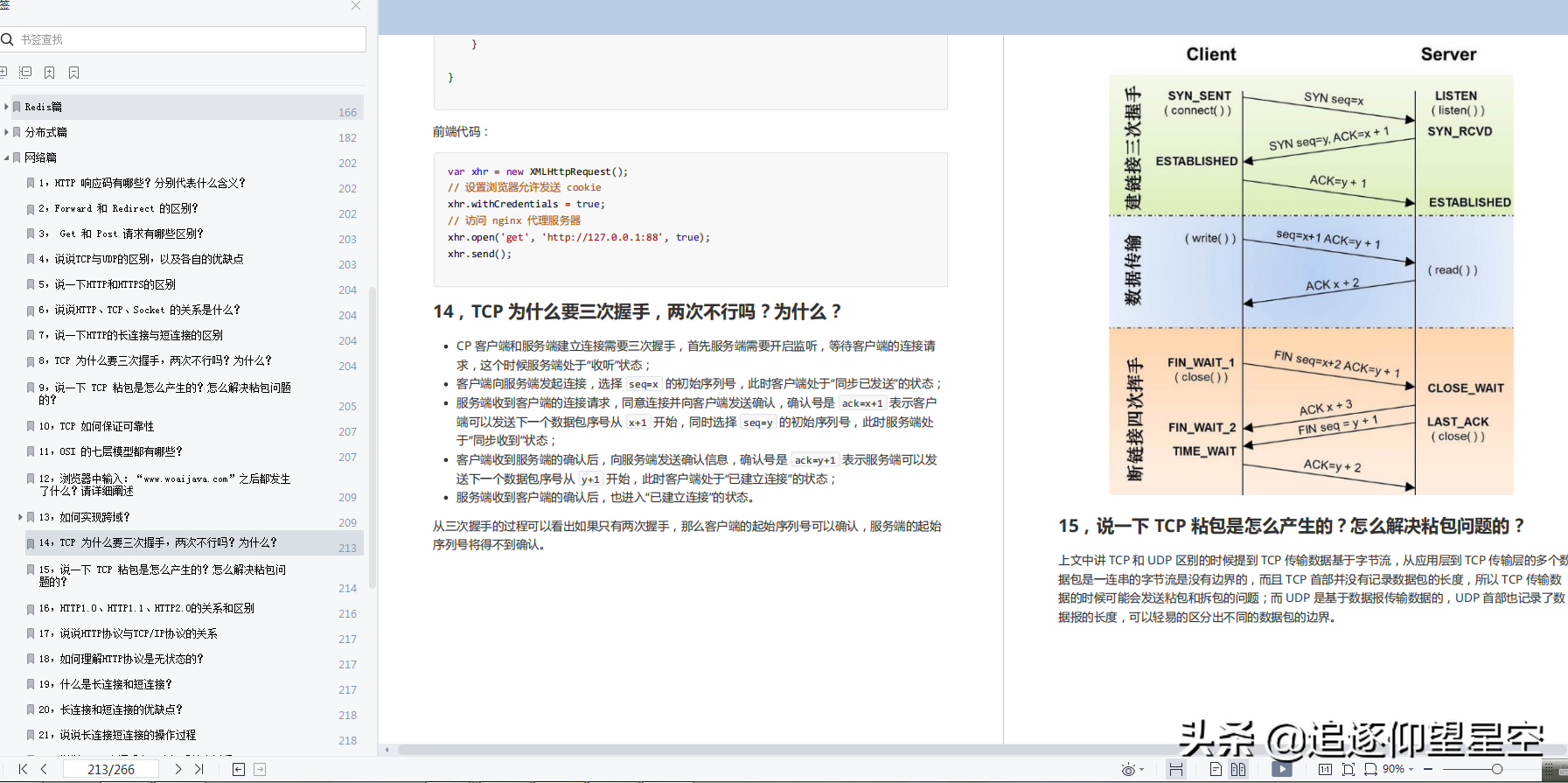
Task: Open the 90% zoom level dropdown
Action: (1411, 769)
